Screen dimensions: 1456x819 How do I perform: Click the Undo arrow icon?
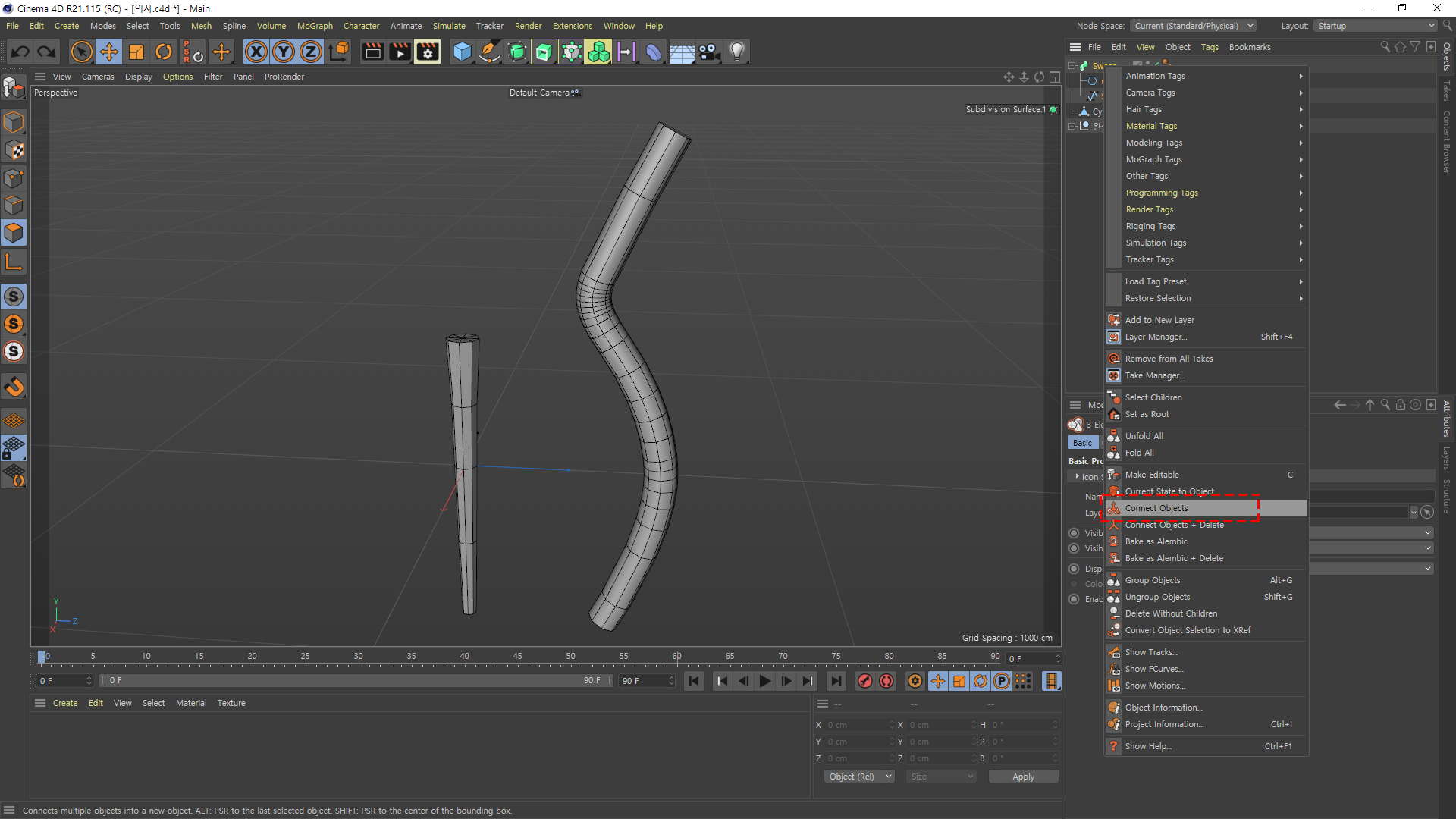tap(20, 52)
